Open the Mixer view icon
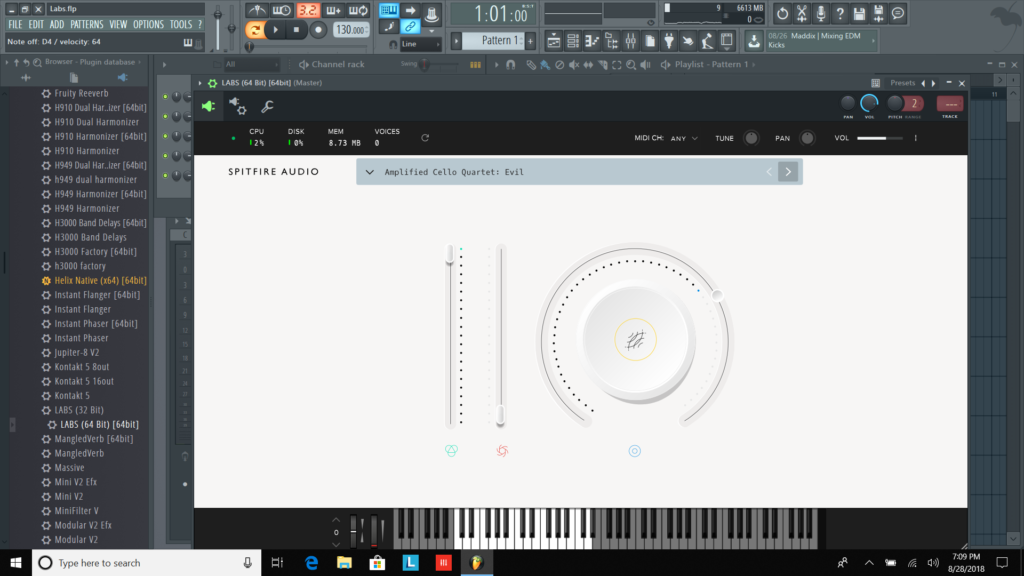Viewport: 1024px width, 576px height. tap(630, 41)
